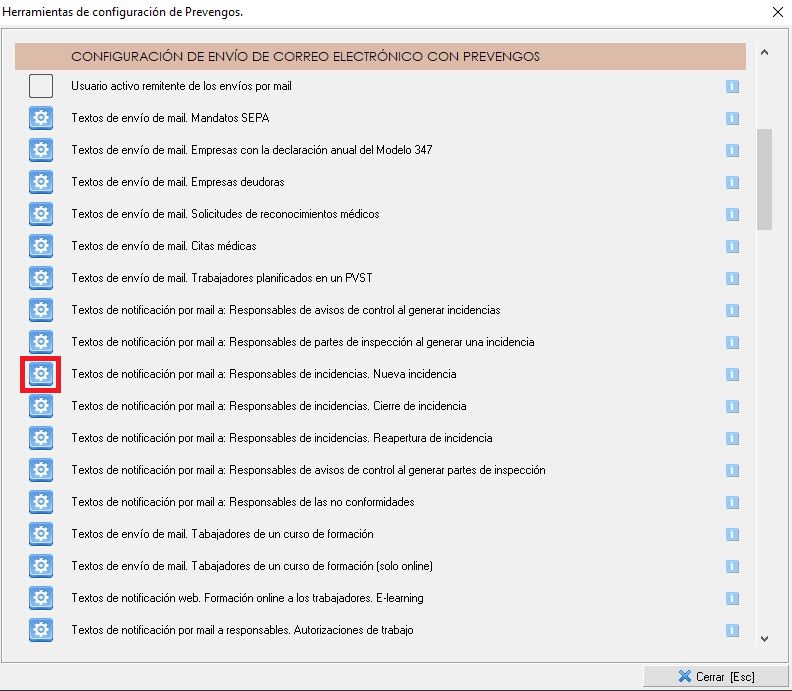Toggle Usuario activo remitente checkbox

[41, 86]
